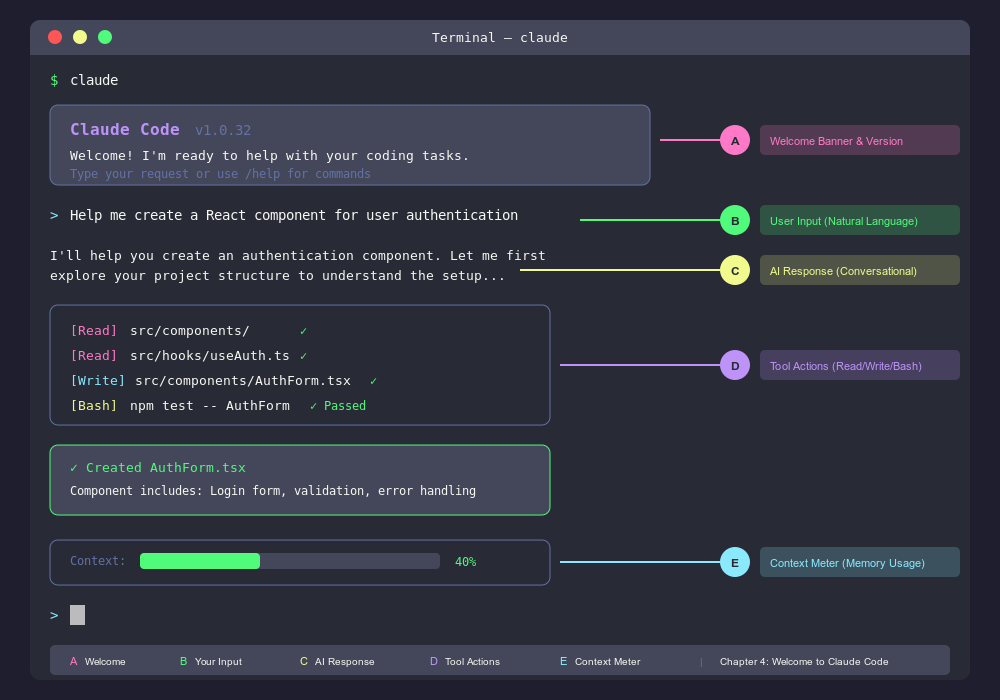Select Chapter 4: Welcome to Claude Code
Viewport: 1000px width, 700px height.
803,661
